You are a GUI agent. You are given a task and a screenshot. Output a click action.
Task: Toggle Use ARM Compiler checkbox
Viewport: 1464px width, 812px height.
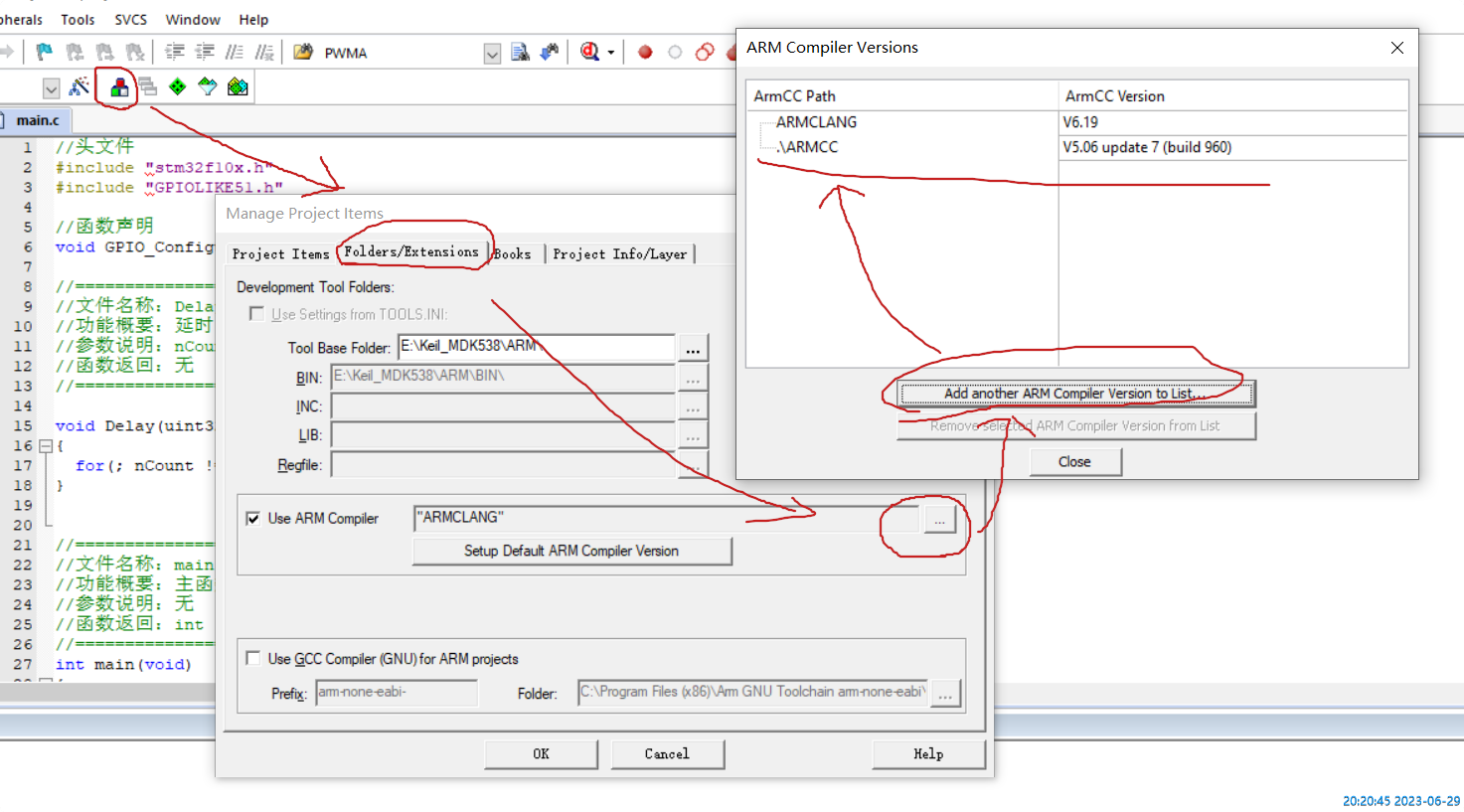pos(253,518)
